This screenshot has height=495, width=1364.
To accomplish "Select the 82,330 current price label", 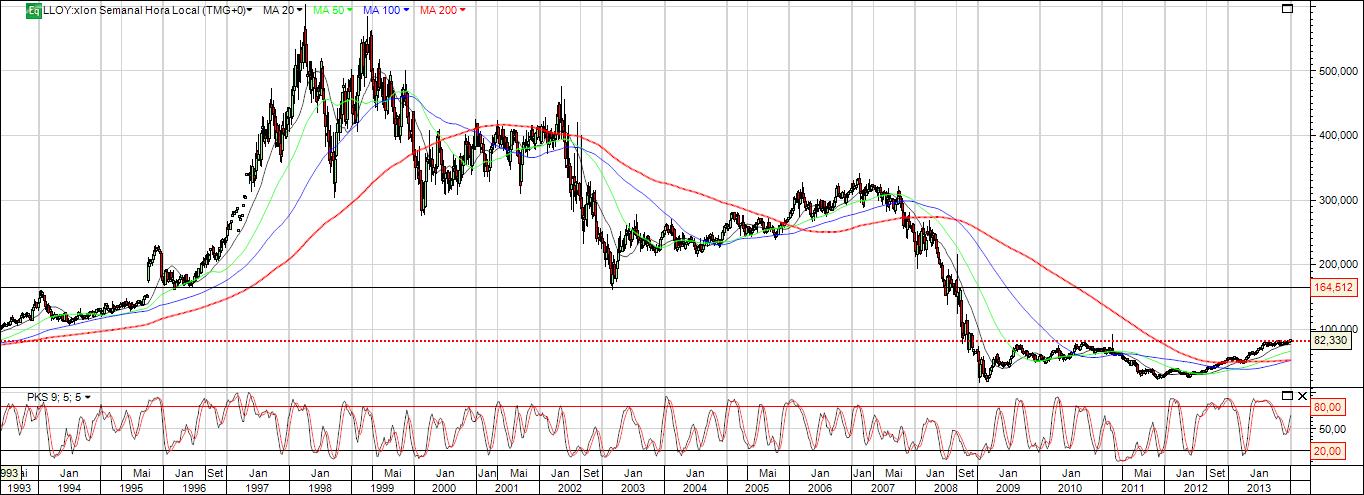I will pyautogui.click(x=1331, y=341).
